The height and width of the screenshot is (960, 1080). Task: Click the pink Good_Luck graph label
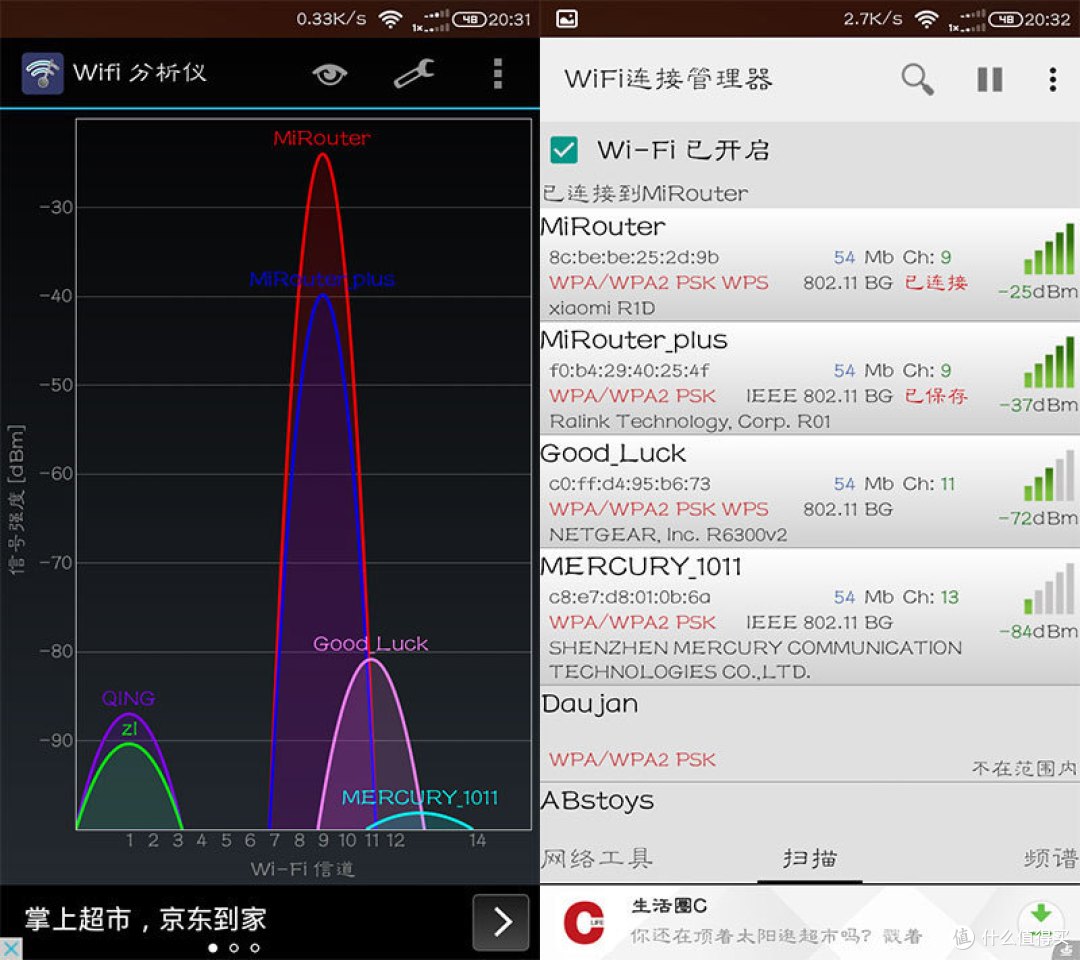click(371, 643)
